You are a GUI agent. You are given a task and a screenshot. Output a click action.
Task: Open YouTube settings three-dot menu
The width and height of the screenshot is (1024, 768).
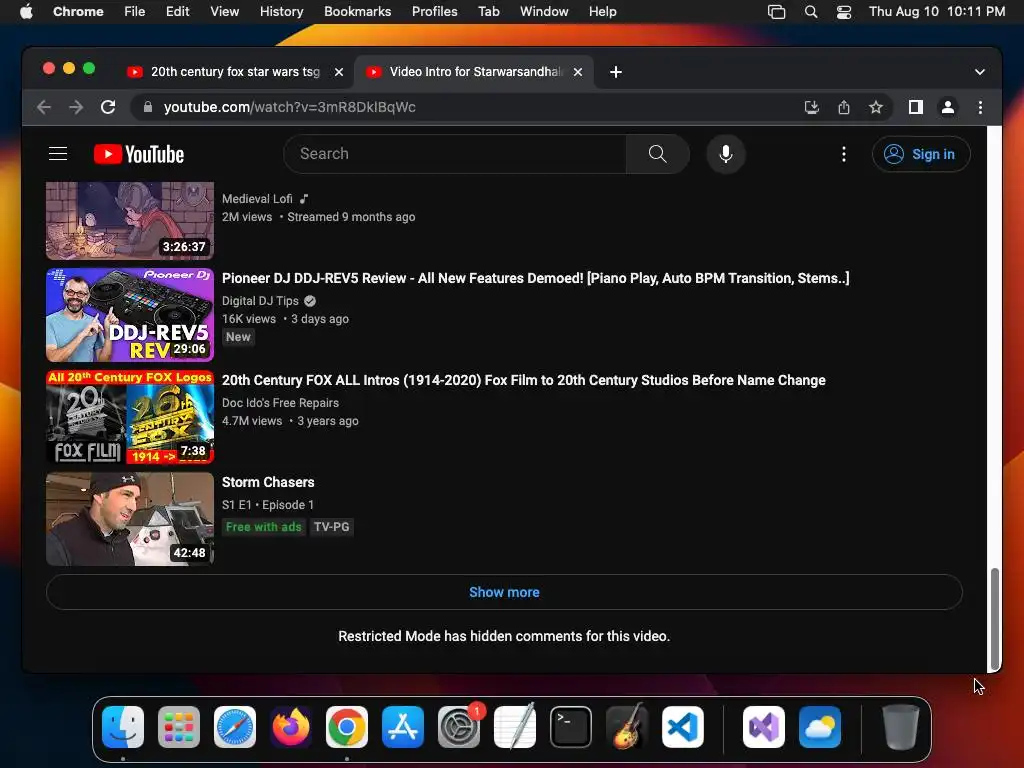844,154
